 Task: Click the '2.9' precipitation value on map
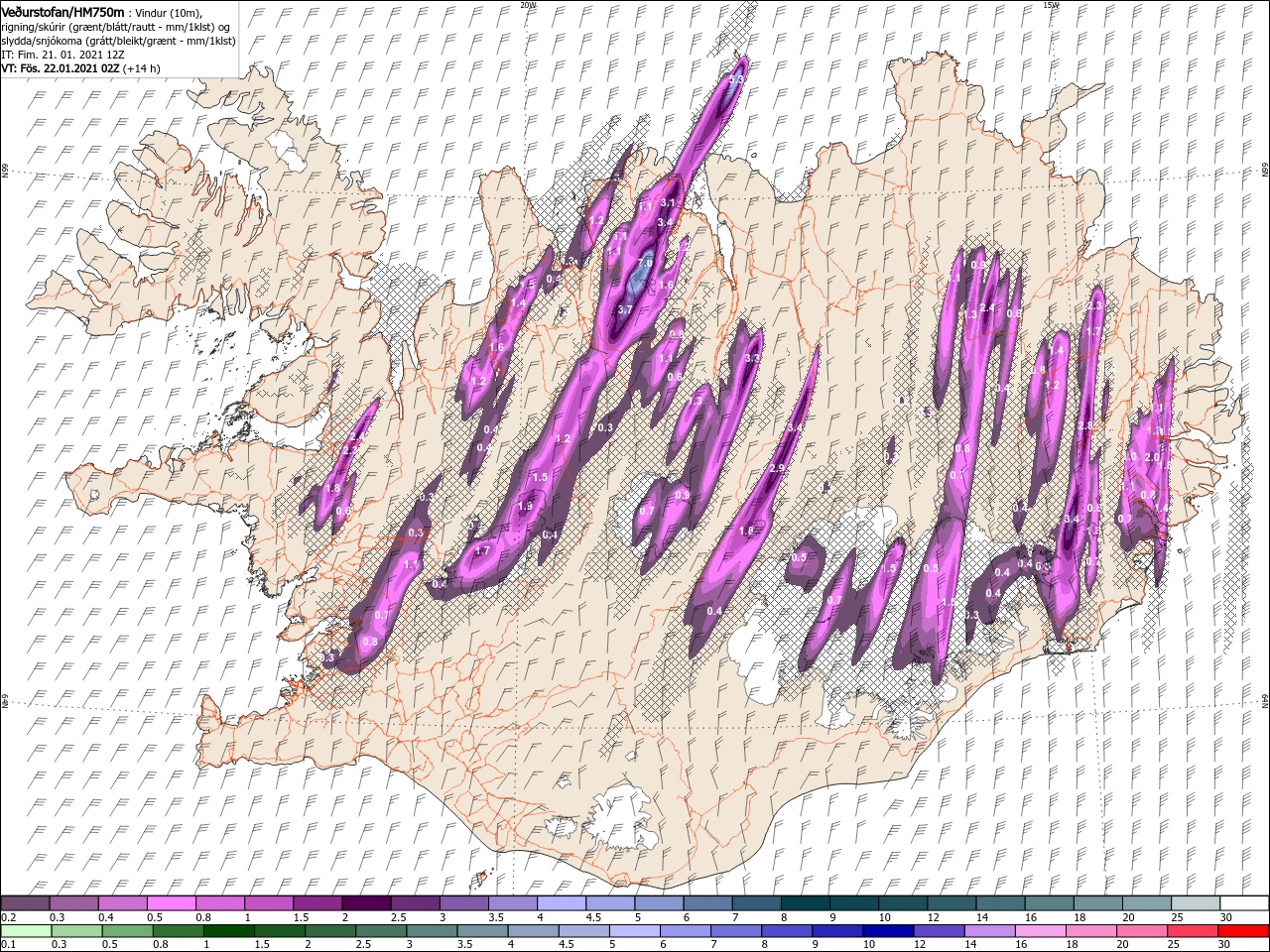click(778, 468)
